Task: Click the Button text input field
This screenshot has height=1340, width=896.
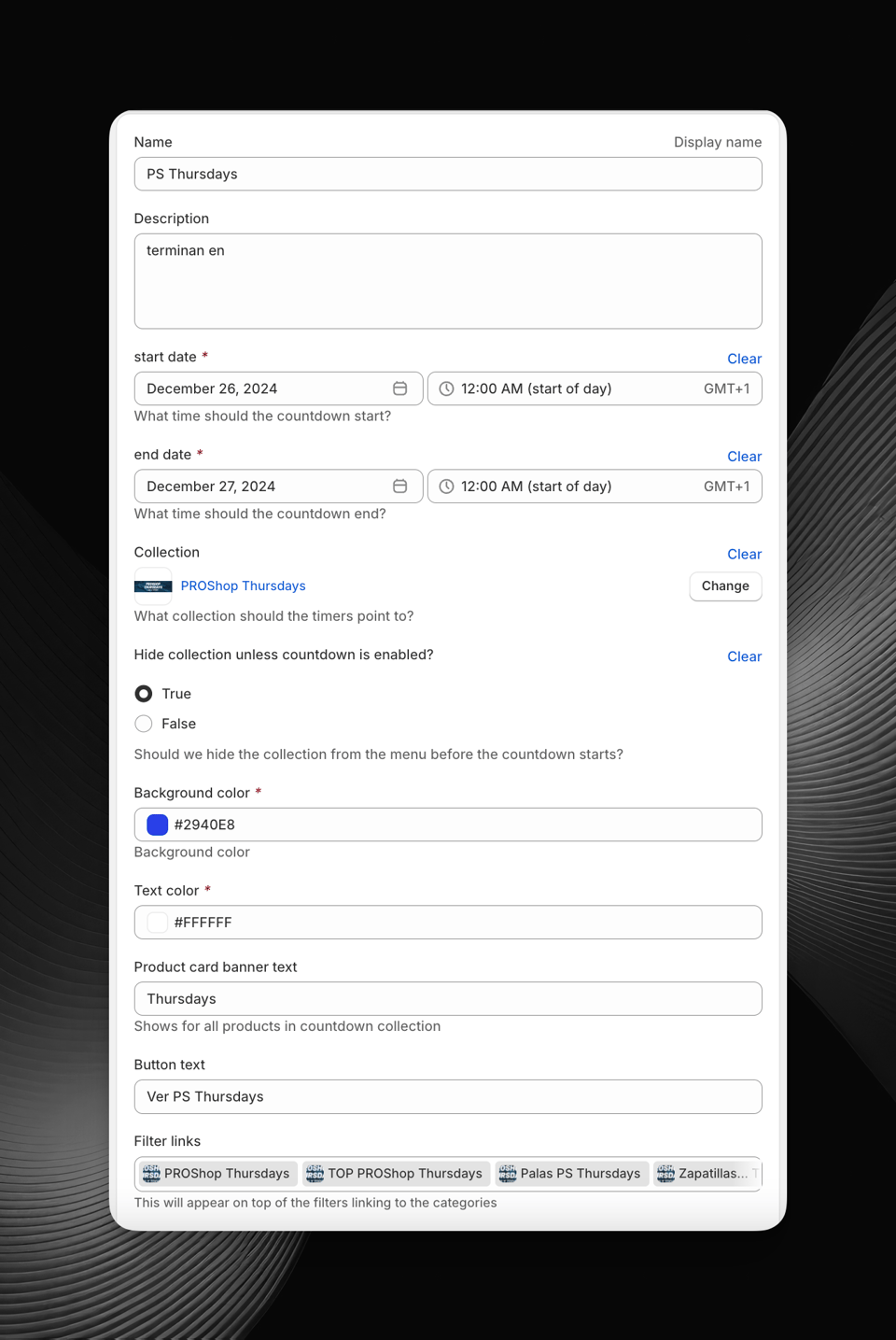Action: (x=448, y=1097)
